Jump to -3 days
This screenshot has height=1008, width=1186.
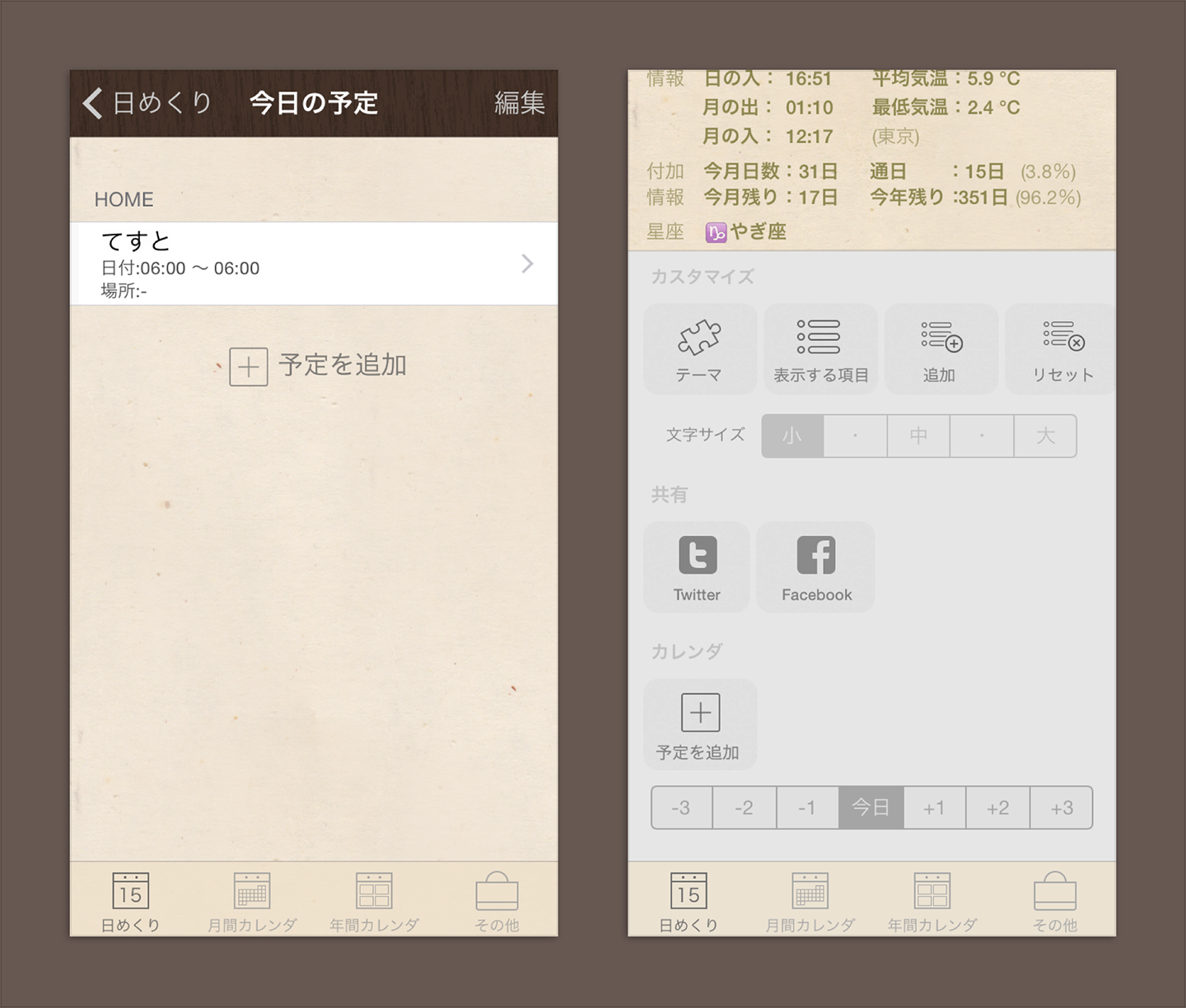pos(681,808)
